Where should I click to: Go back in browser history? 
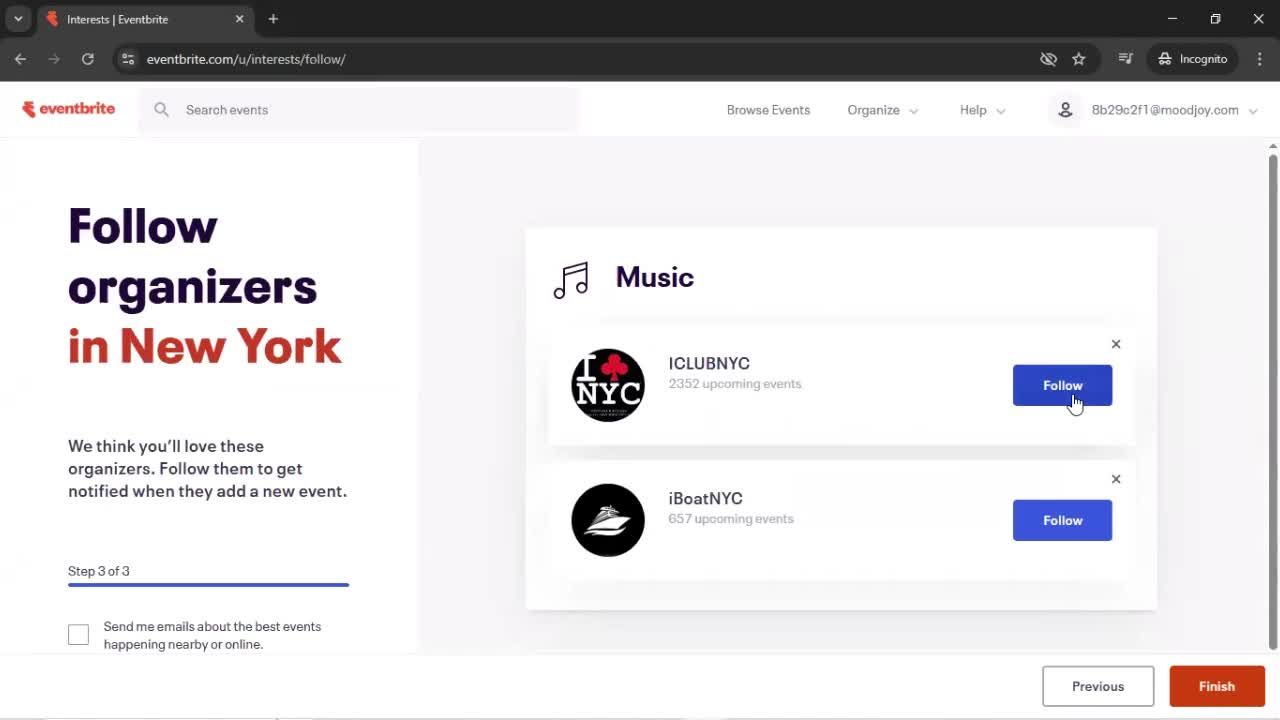click(x=20, y=59)
